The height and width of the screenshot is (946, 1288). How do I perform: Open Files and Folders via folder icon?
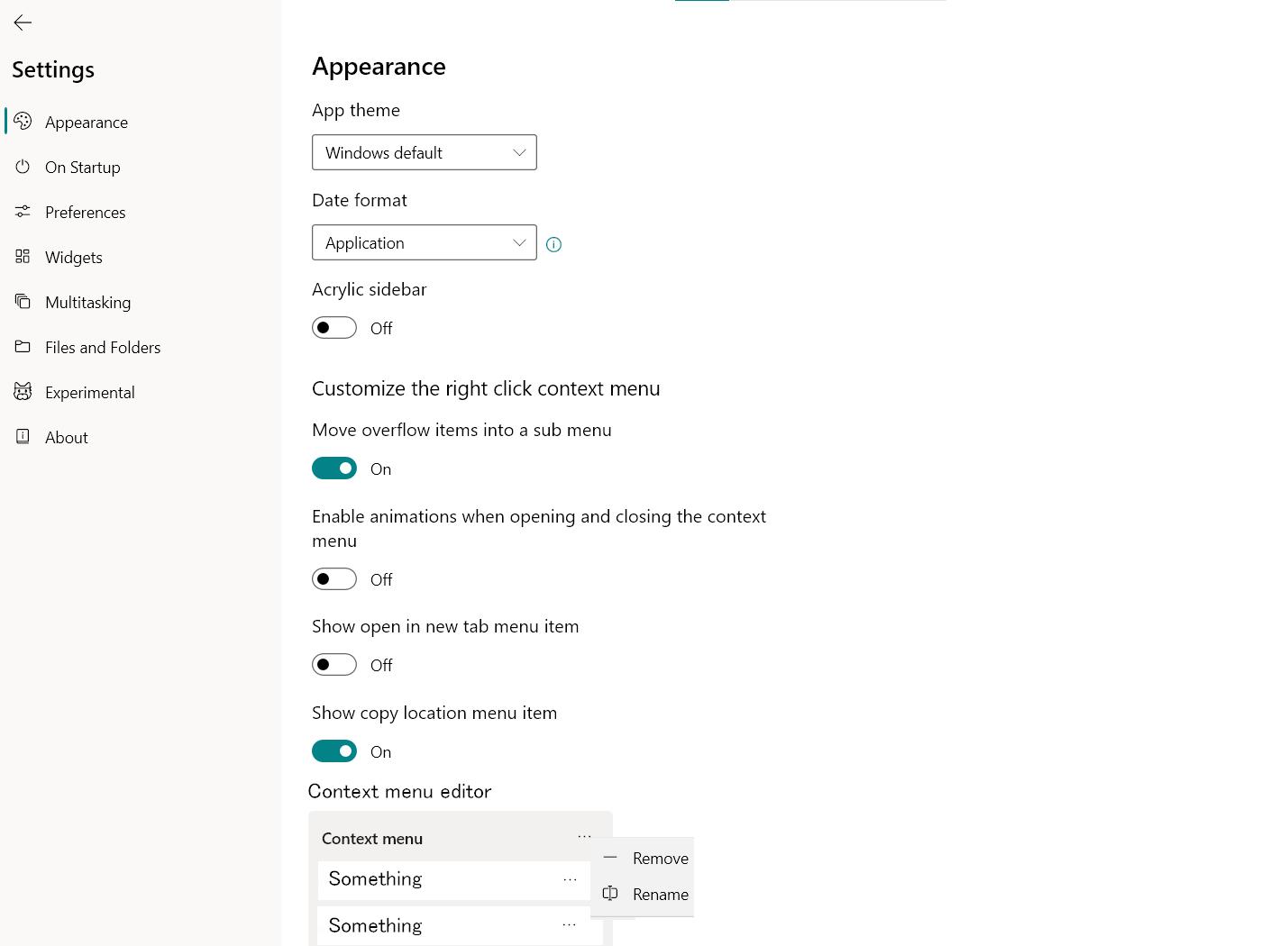tap(23, 347)
